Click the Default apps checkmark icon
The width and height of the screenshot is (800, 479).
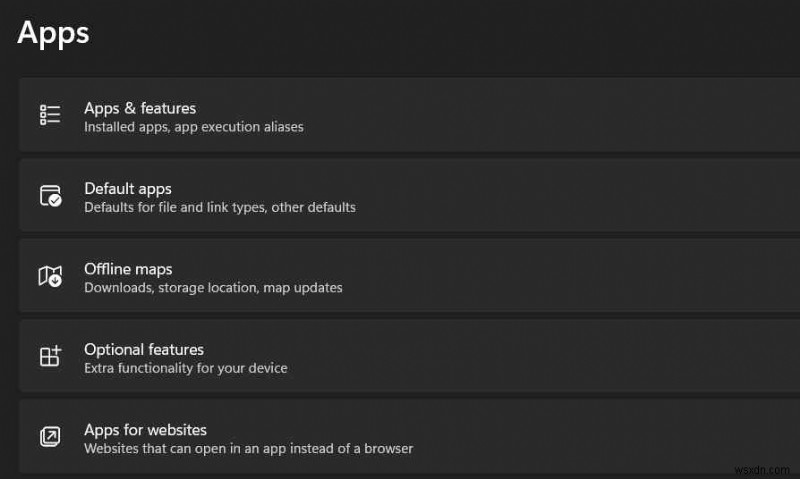click(x=50, y=196)
